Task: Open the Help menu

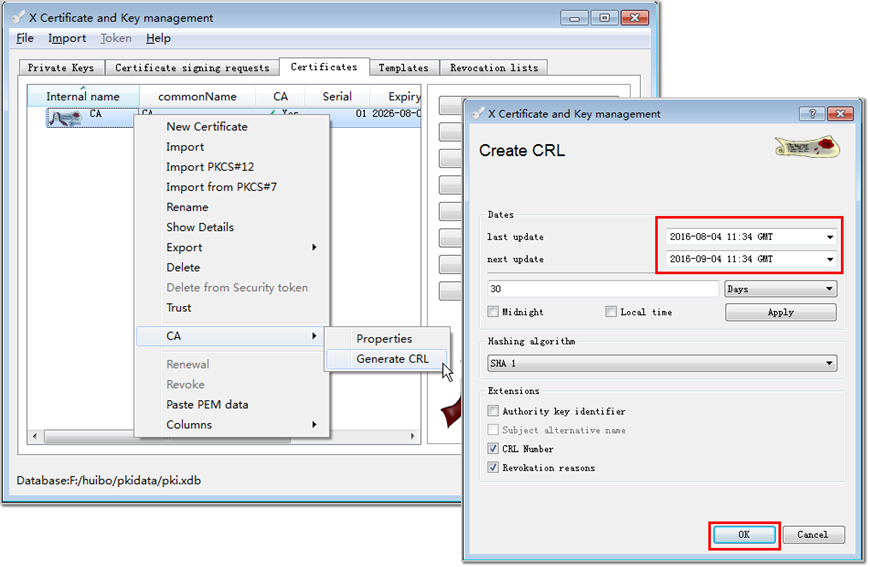Action: click(x=158, y=38)
